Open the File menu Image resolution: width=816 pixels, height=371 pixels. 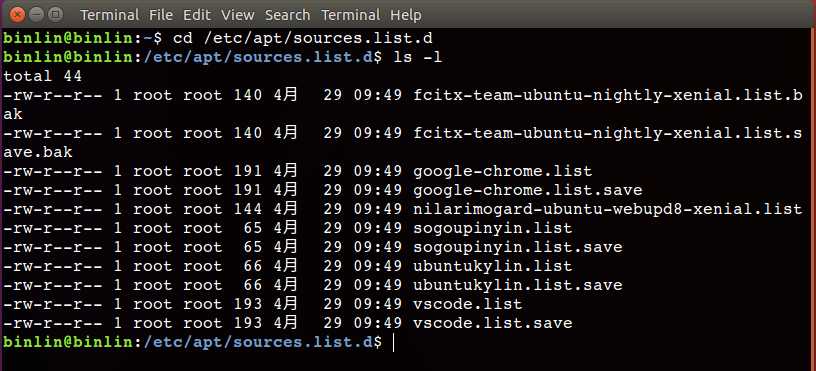click(161, 15)
